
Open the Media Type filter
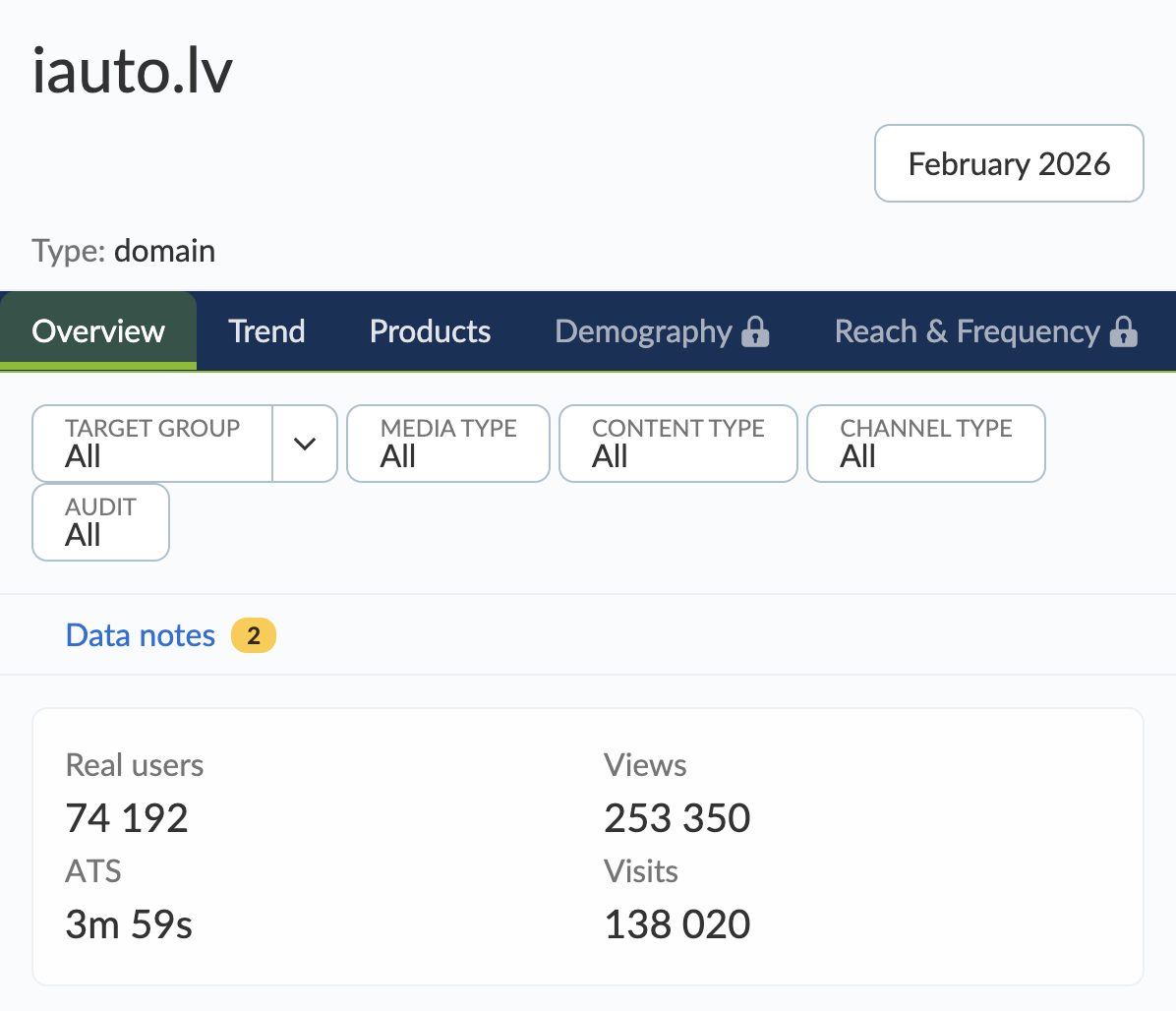448,444
